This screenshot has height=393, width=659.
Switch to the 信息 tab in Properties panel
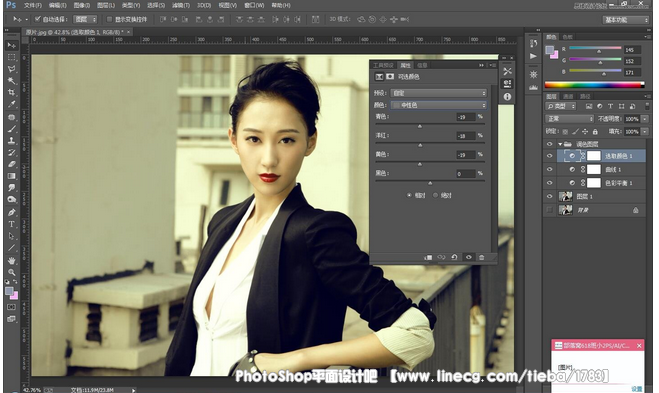[x=422, y=65]
